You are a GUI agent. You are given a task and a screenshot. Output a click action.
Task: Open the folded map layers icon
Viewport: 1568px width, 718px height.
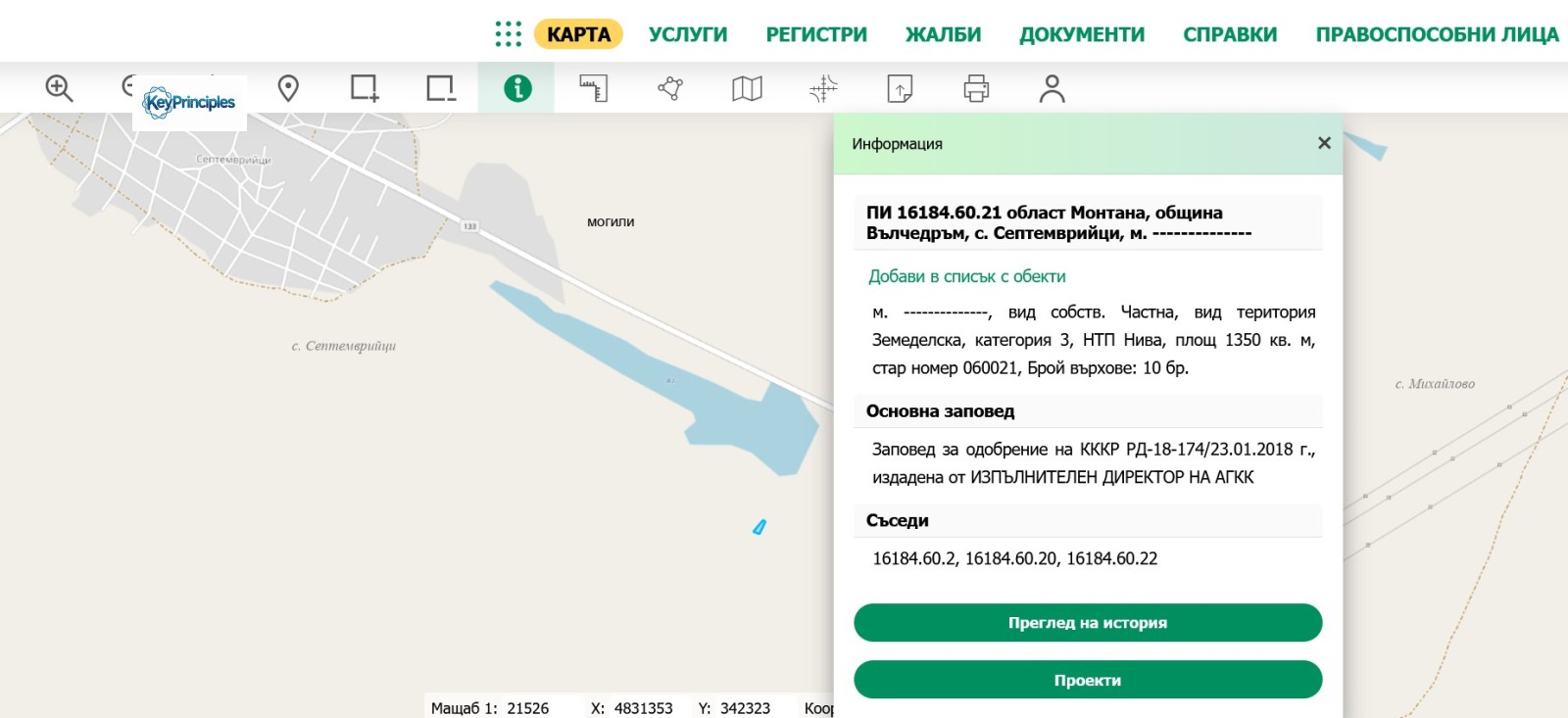[x=747, y=88]
